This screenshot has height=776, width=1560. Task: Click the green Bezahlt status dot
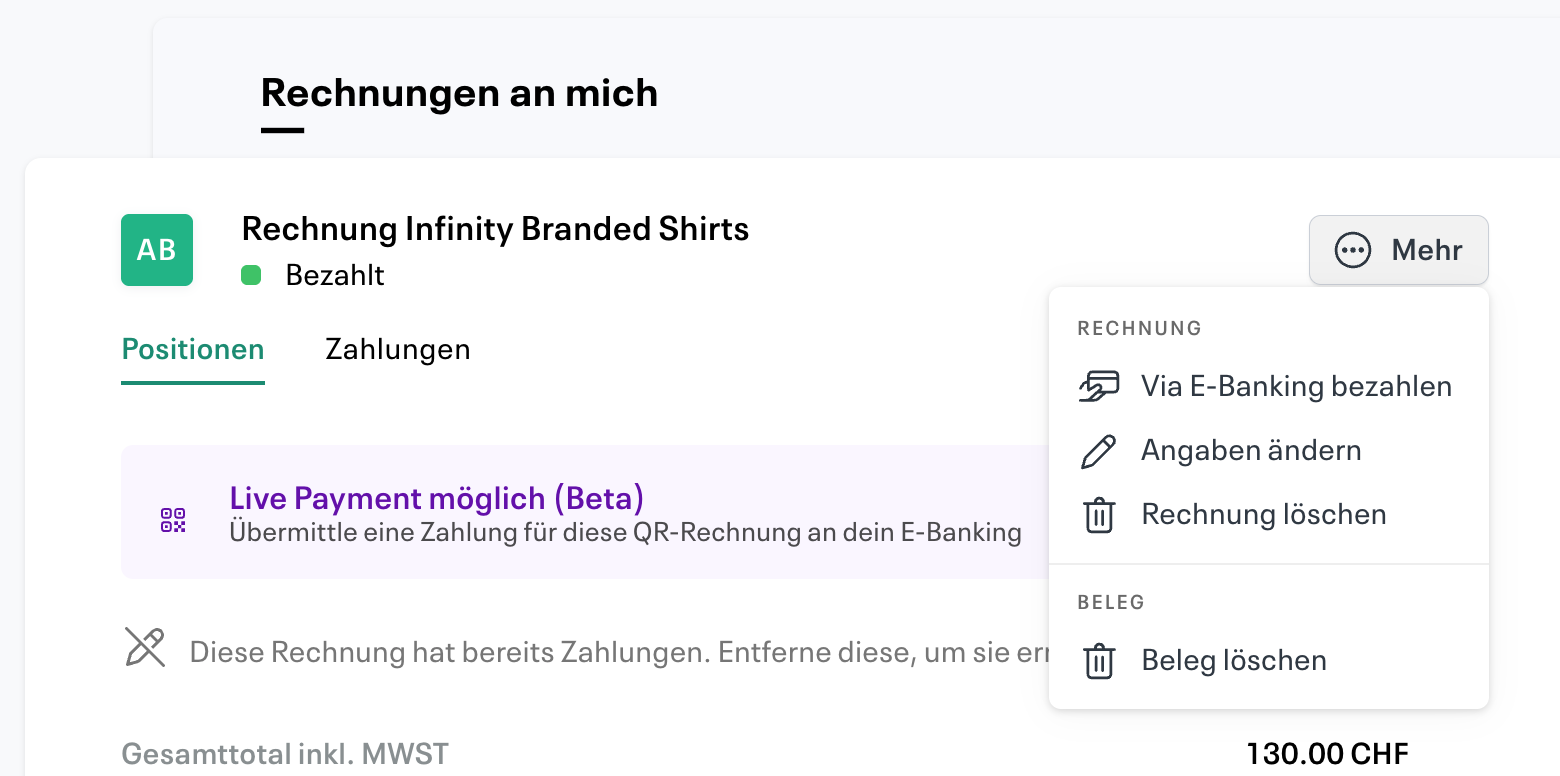[x=251, y=275]
